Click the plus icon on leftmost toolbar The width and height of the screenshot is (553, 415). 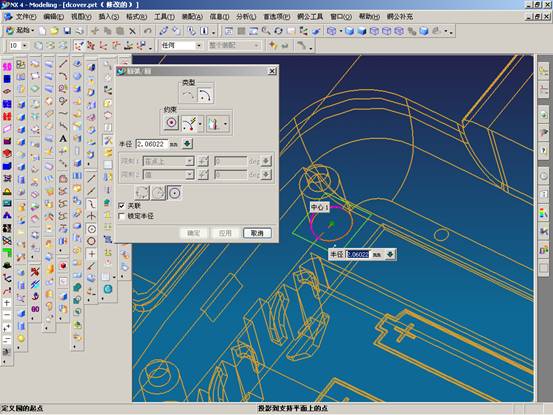tap(7, 303)
